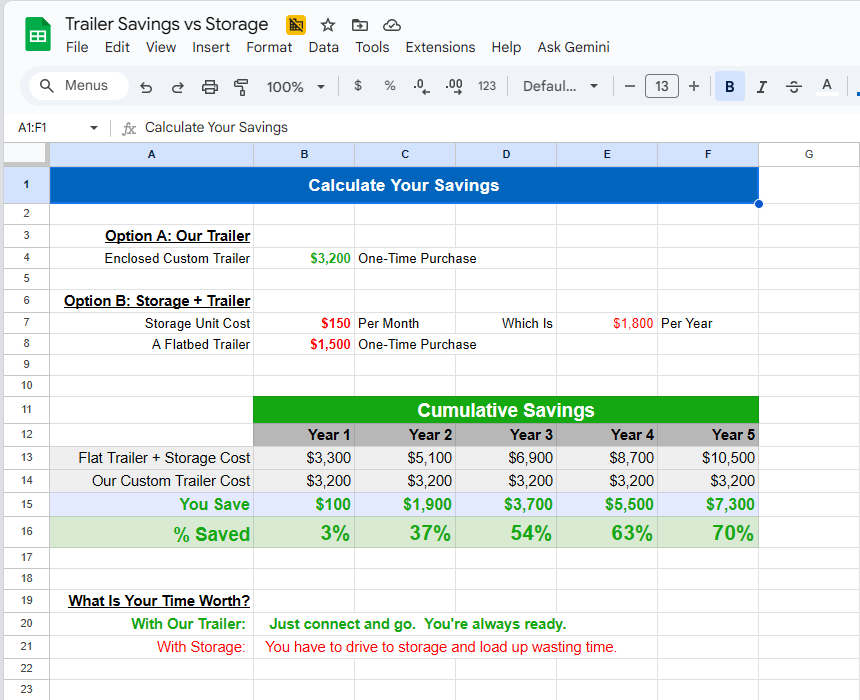The height and width of the screenshot is (700, 860).
Task: Toggle Bold formatting button
Action: point(729,87)
